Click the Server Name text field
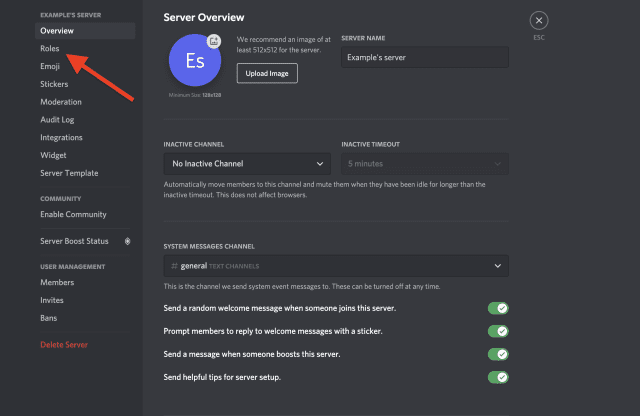The height and width of the screenshot is (416, 640). click(424, 58)
